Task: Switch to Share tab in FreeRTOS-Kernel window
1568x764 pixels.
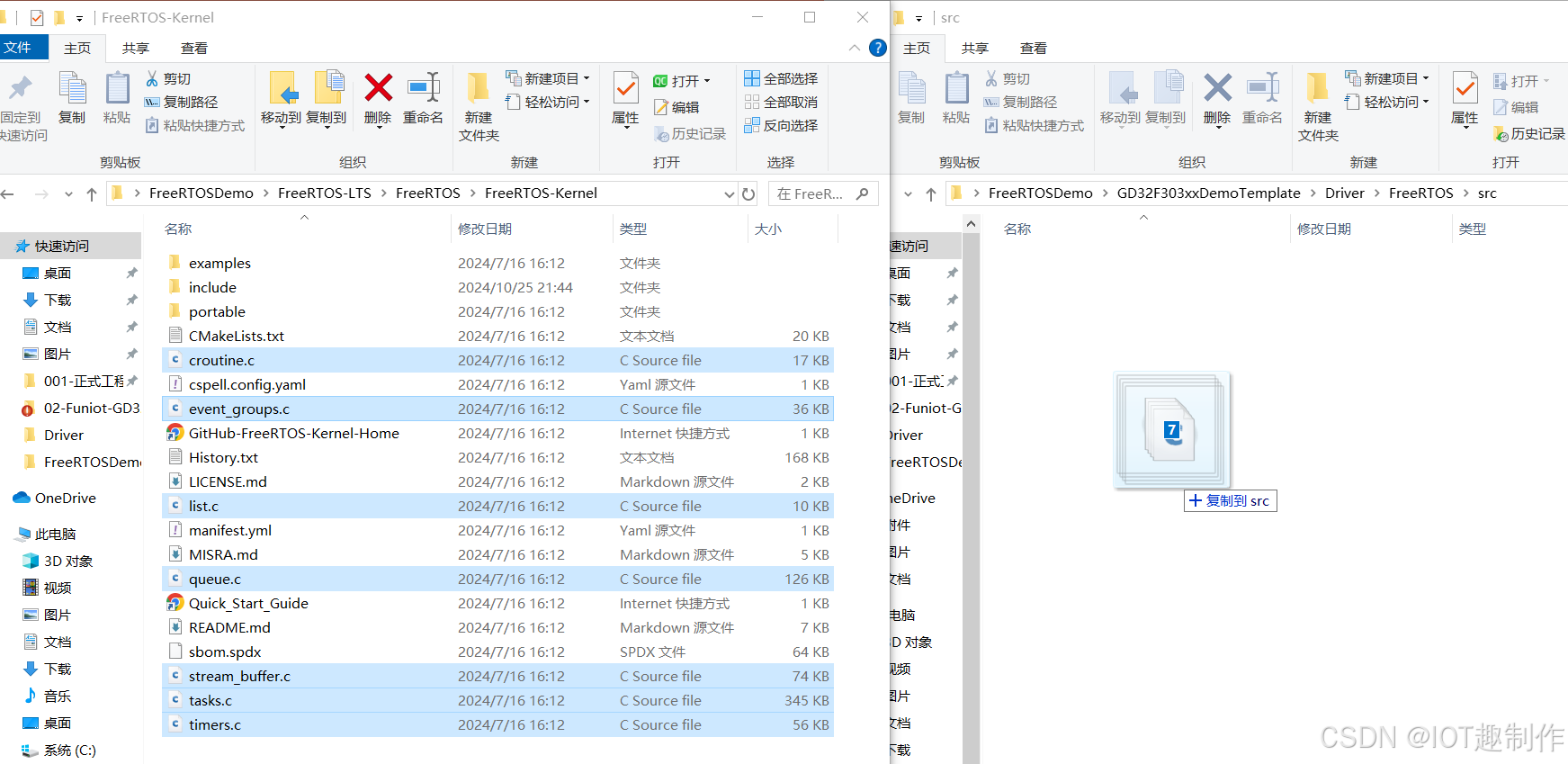Action: [x=136, y=48]
